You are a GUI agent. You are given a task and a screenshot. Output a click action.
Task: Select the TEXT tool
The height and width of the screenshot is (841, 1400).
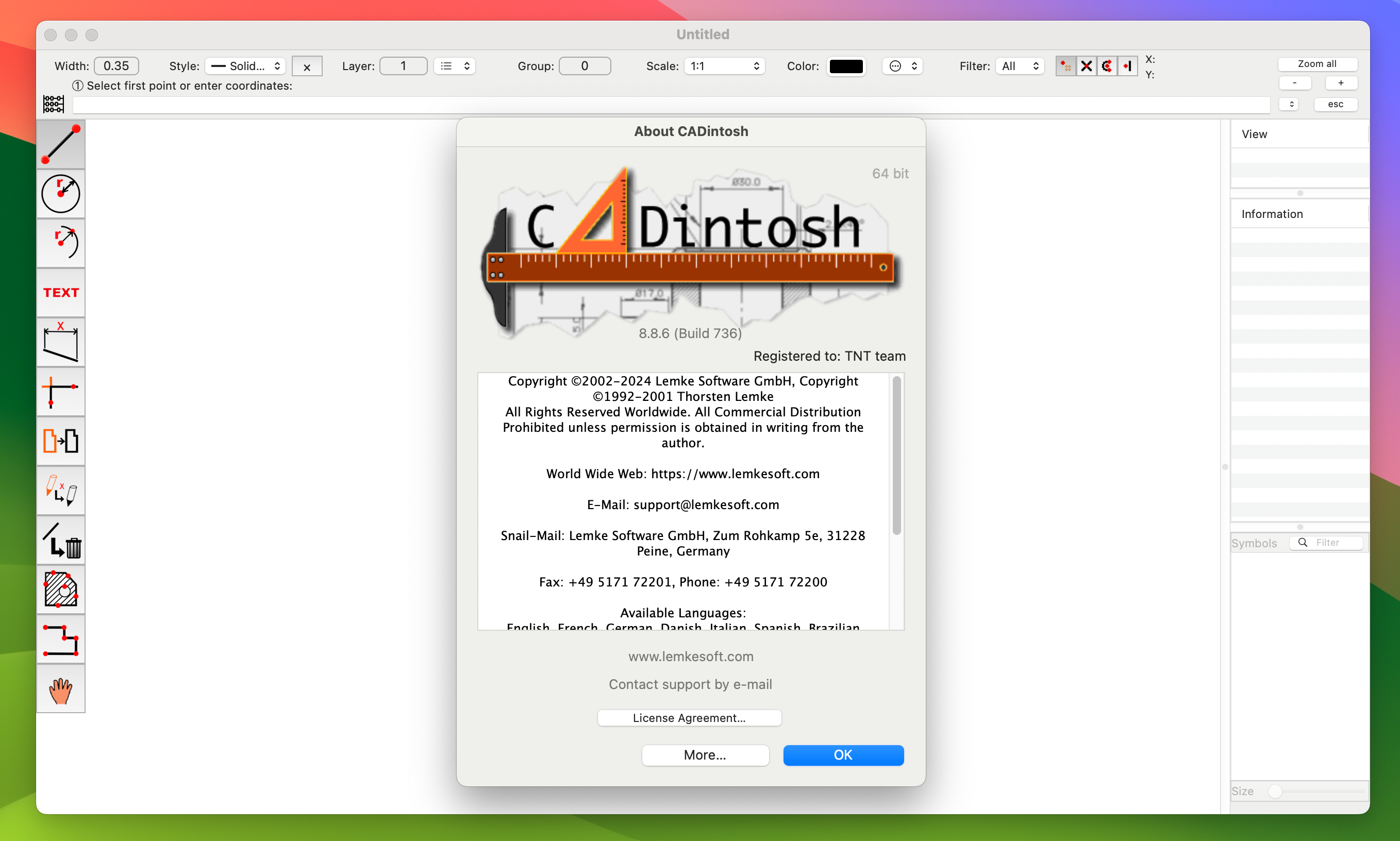tap(61, 292)
